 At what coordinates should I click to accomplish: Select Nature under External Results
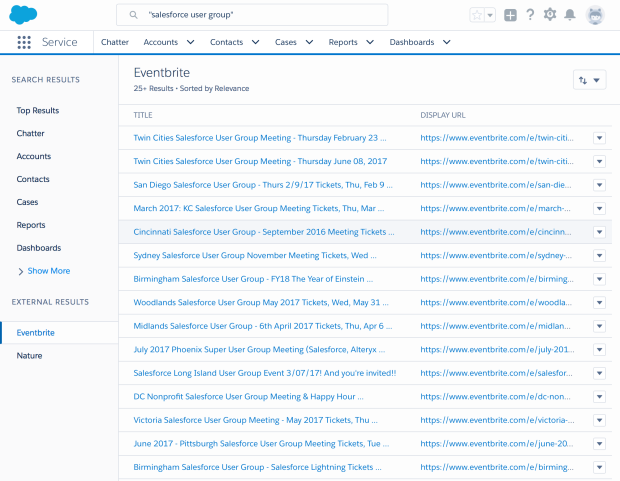point(29,356)
